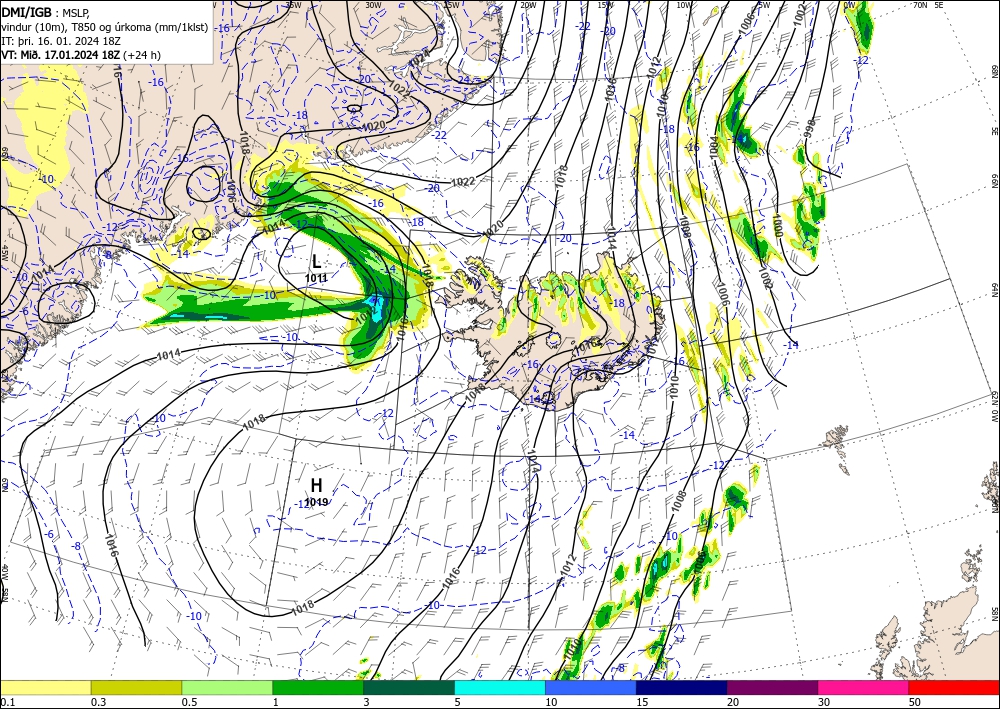Click the '998' isobar label

[810, 128]
